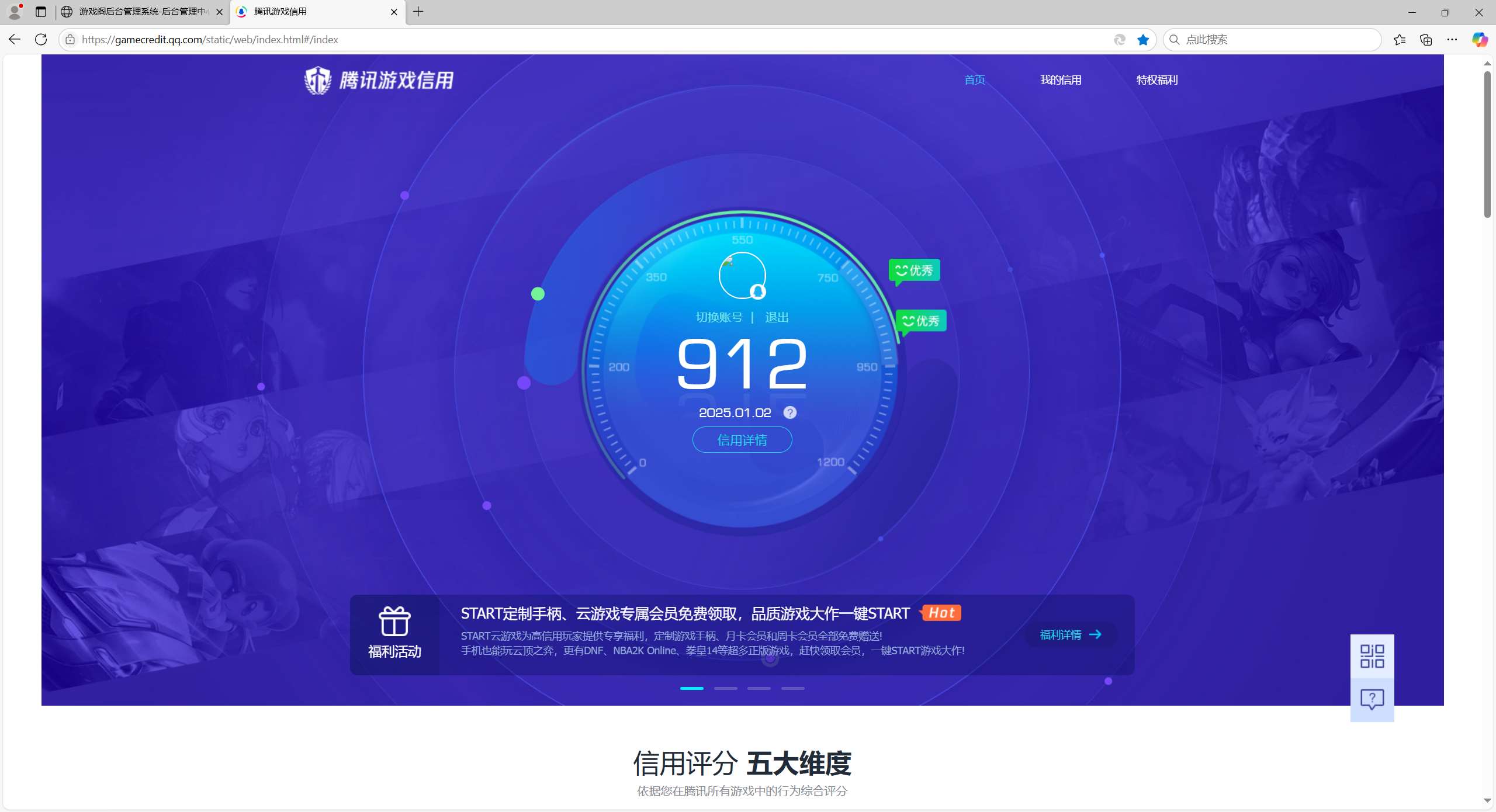The image size is (1496, 812).
Task: Open a new tab with the plus button
Action: pos(418,12)
